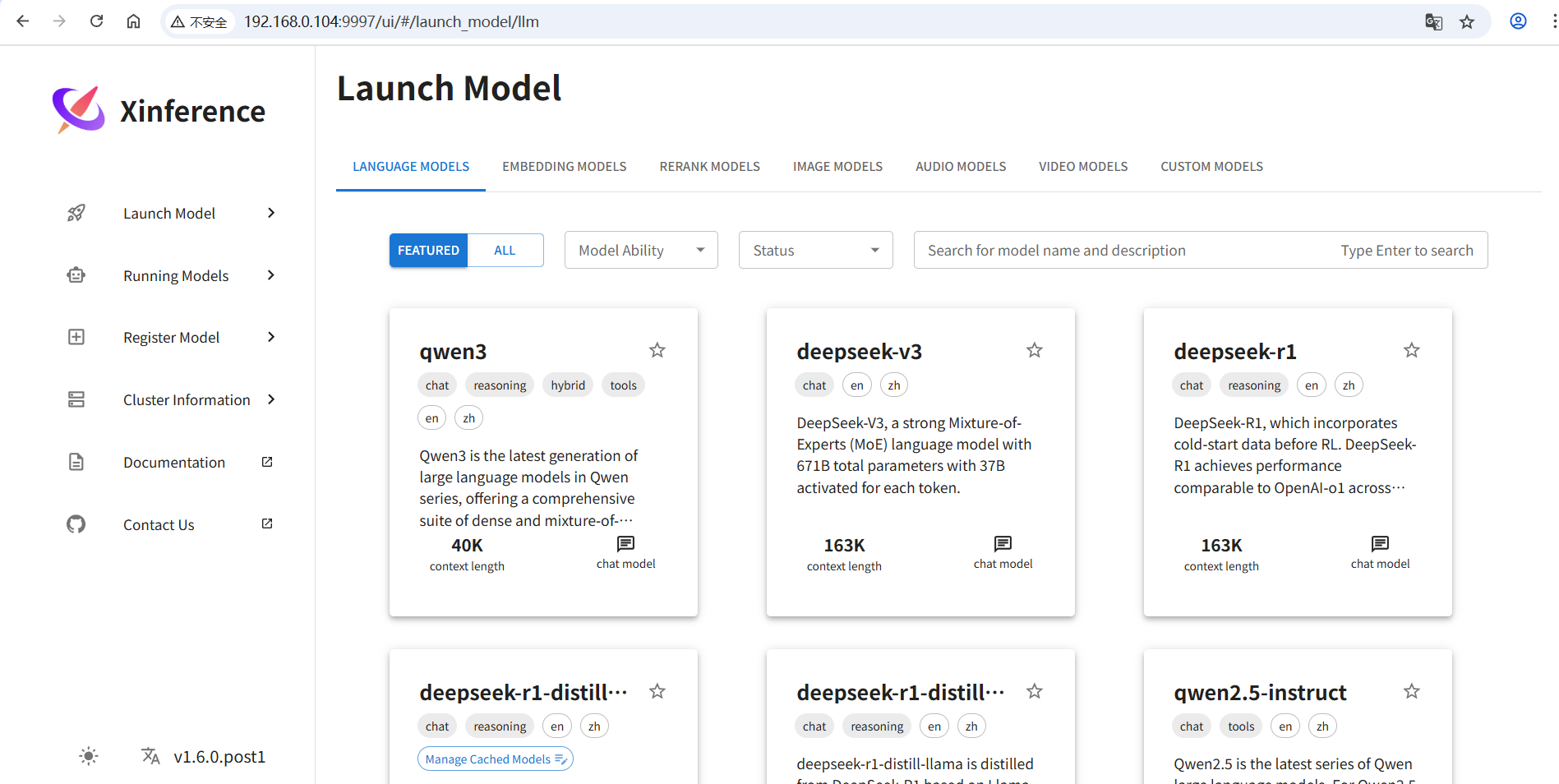Click the Documentation file icon
Viewport: 1559px width, 784px height.
pyautogui.click(x=76, y=462)
